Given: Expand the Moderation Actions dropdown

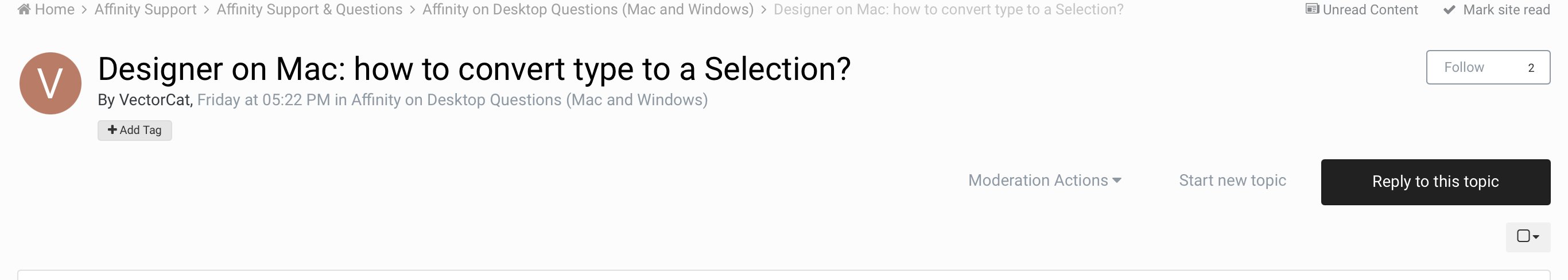Looking at the screenshot, I should point(1045,181).
